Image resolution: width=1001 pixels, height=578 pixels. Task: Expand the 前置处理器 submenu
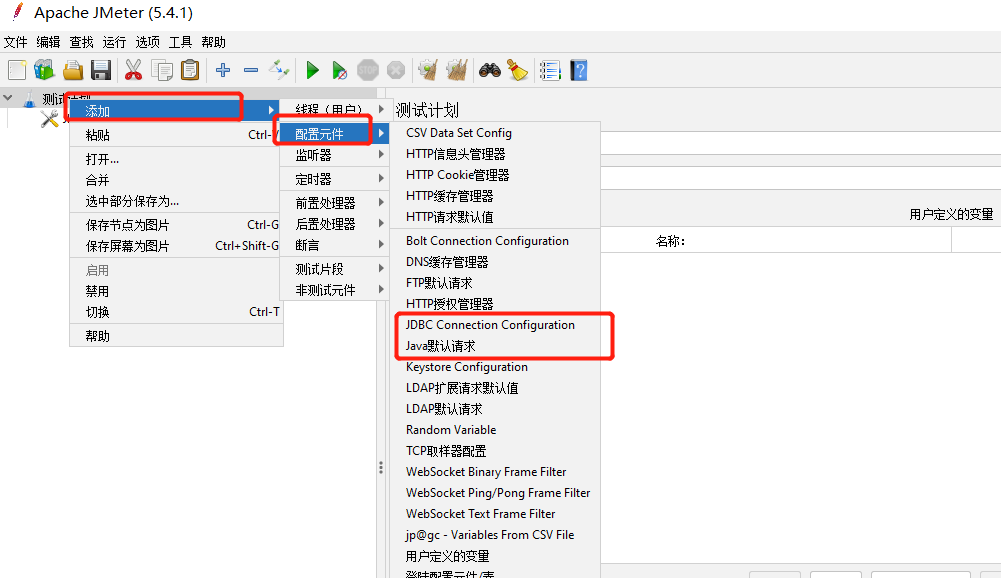pos(335,202)
